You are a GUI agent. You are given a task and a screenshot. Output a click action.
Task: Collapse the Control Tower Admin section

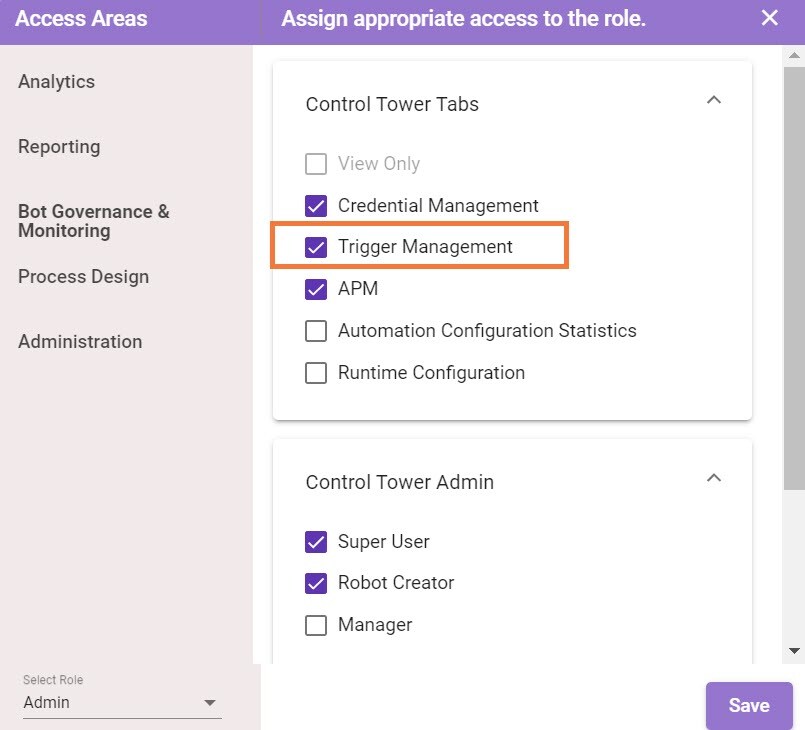pyautogui.click(x=713, y=478)
